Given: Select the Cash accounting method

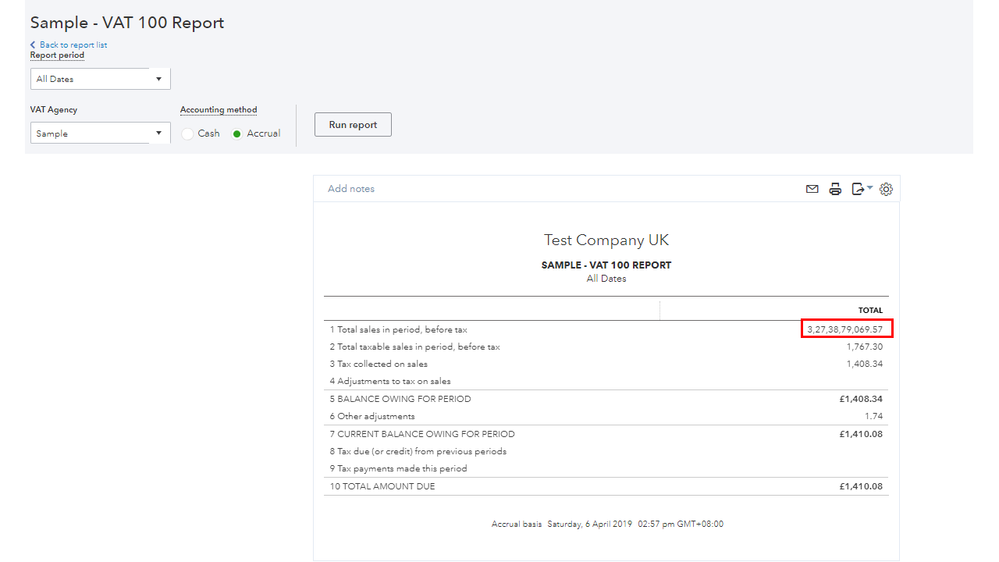Looking at the screenshot, I should click(x=188, y=134).
